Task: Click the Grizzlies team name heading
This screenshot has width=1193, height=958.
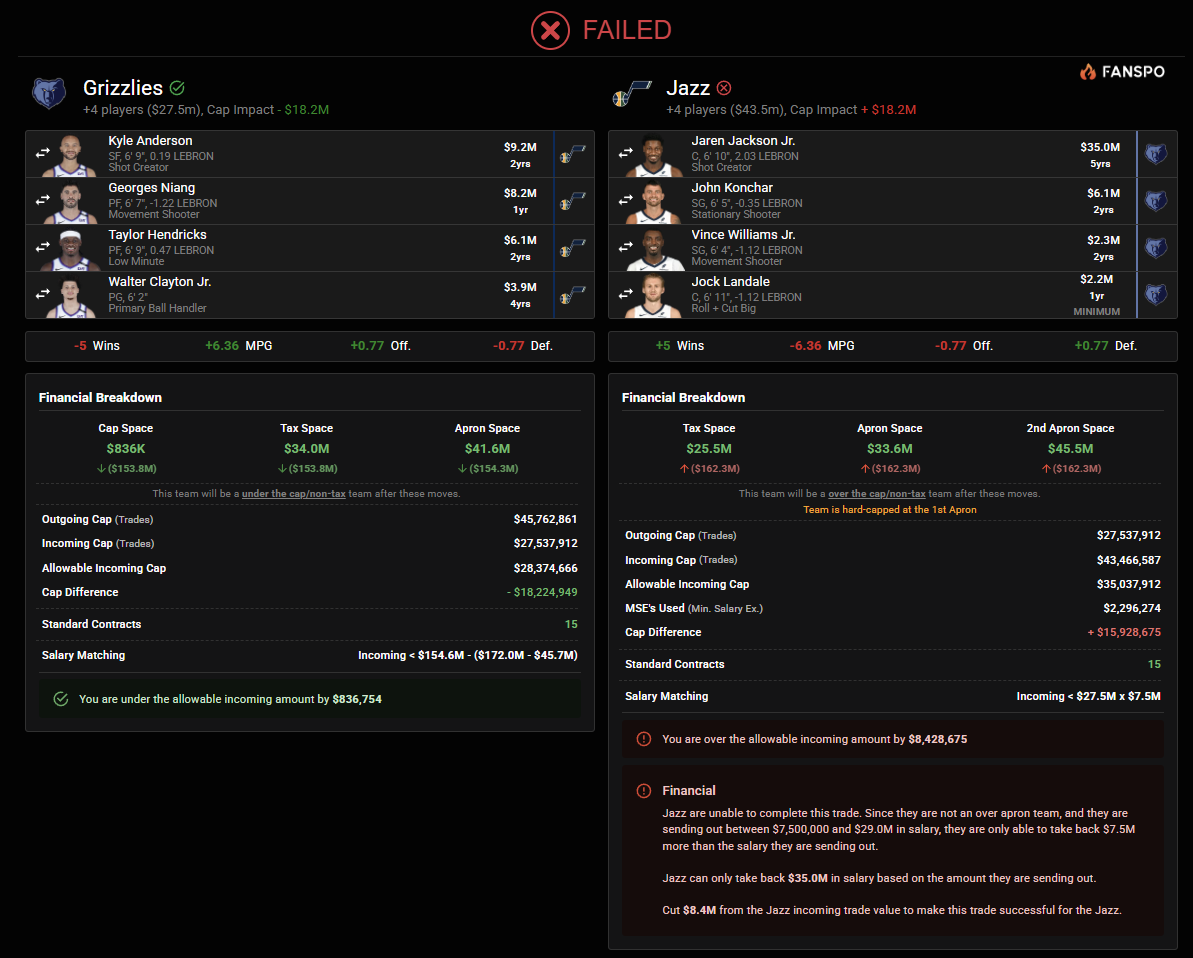Action: tap(122, 88)
